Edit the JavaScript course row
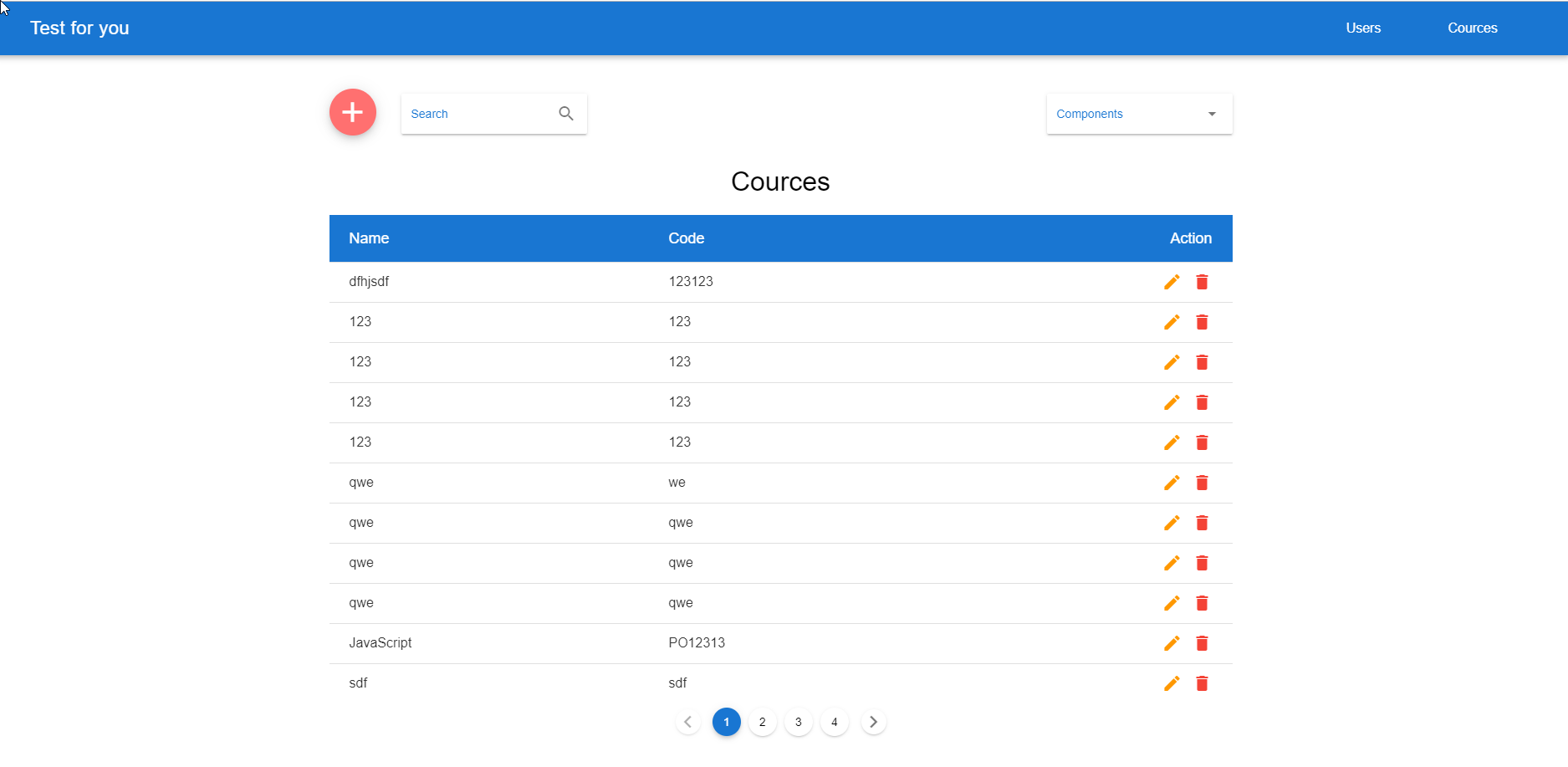 1172,643
